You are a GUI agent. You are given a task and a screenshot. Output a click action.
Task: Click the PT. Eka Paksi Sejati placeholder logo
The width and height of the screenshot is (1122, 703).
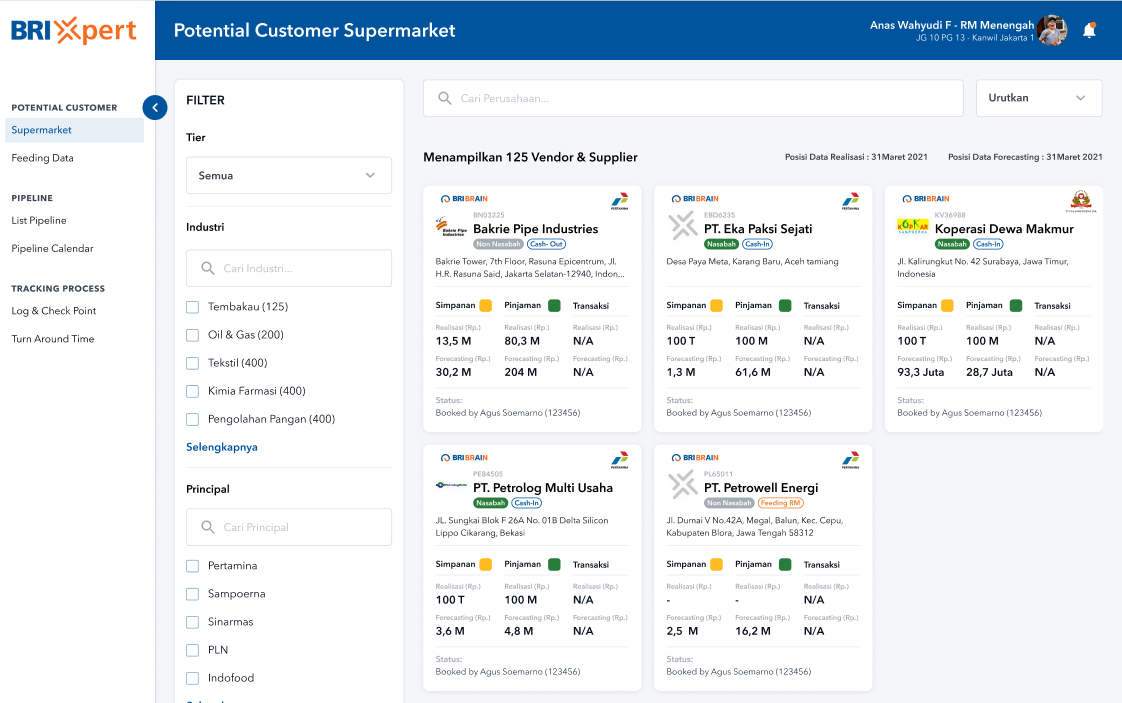pyautogui.click(x=683, y=226)
